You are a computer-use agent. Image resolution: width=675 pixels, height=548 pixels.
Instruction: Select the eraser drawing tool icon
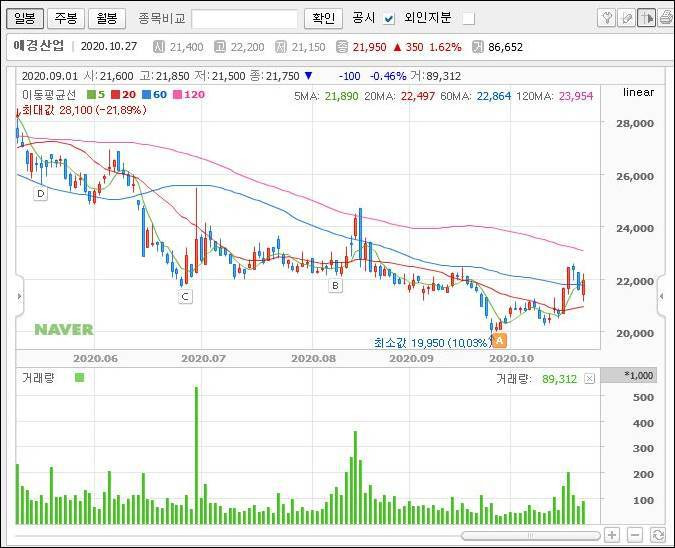point(626,19)
